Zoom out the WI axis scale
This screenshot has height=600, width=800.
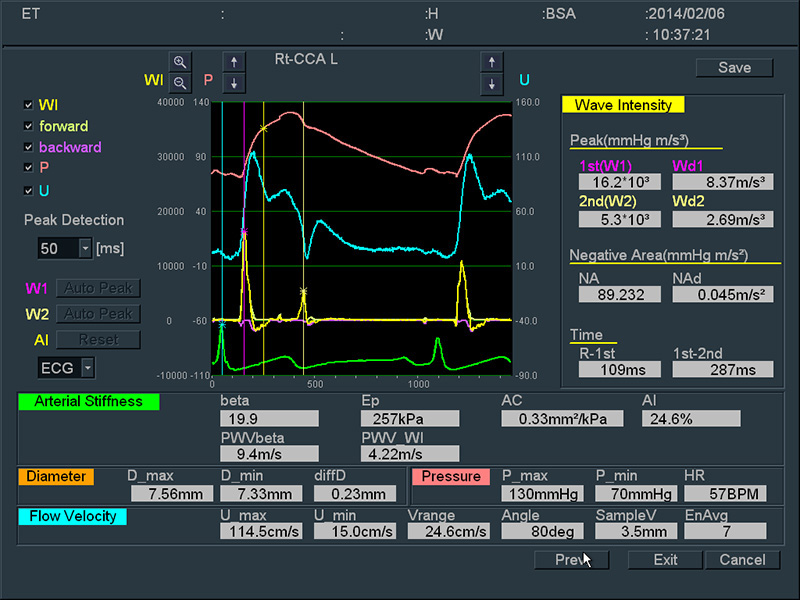coord(181,82)
